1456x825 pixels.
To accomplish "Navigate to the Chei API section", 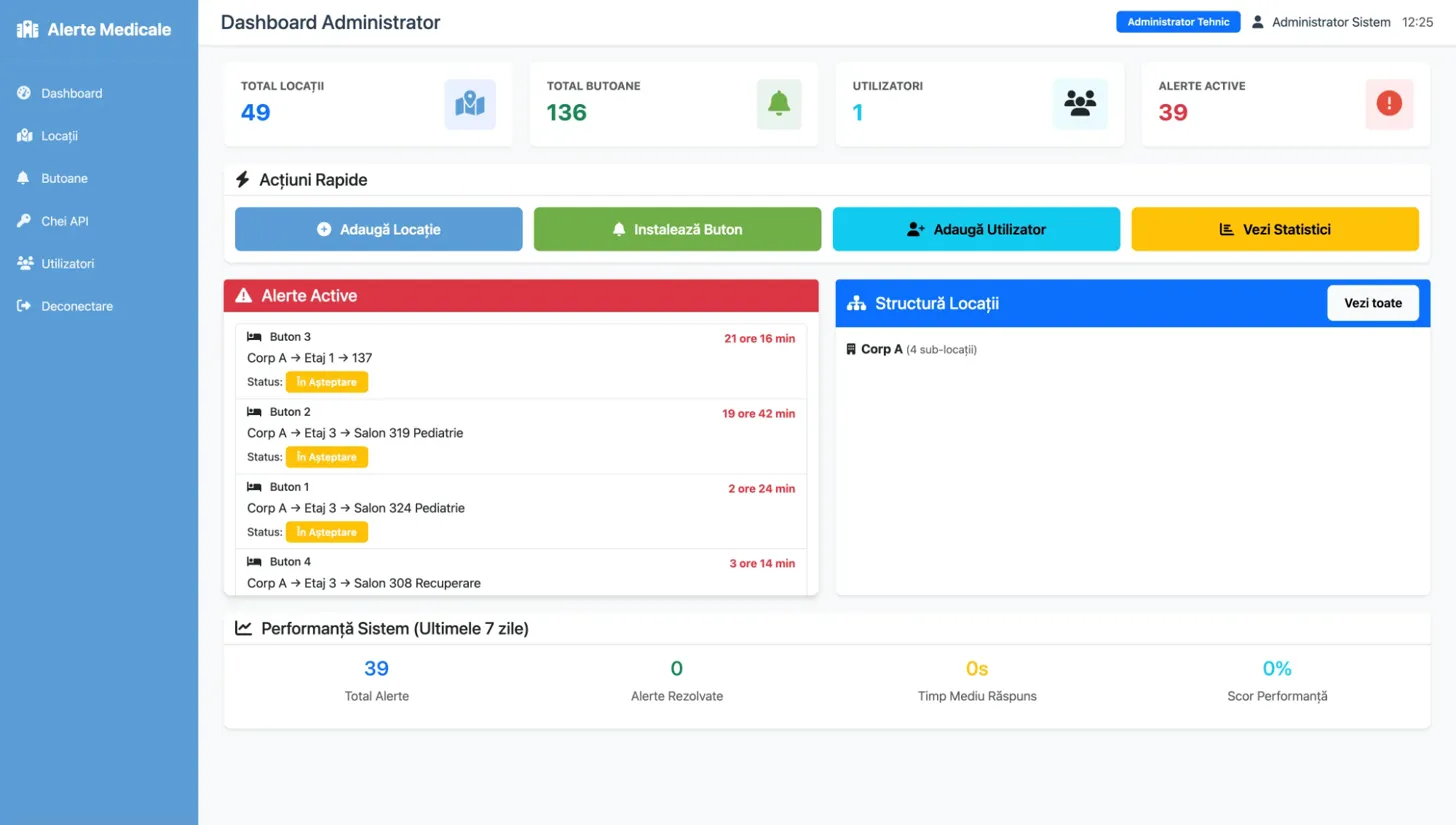I will click(x=65, y=221).
